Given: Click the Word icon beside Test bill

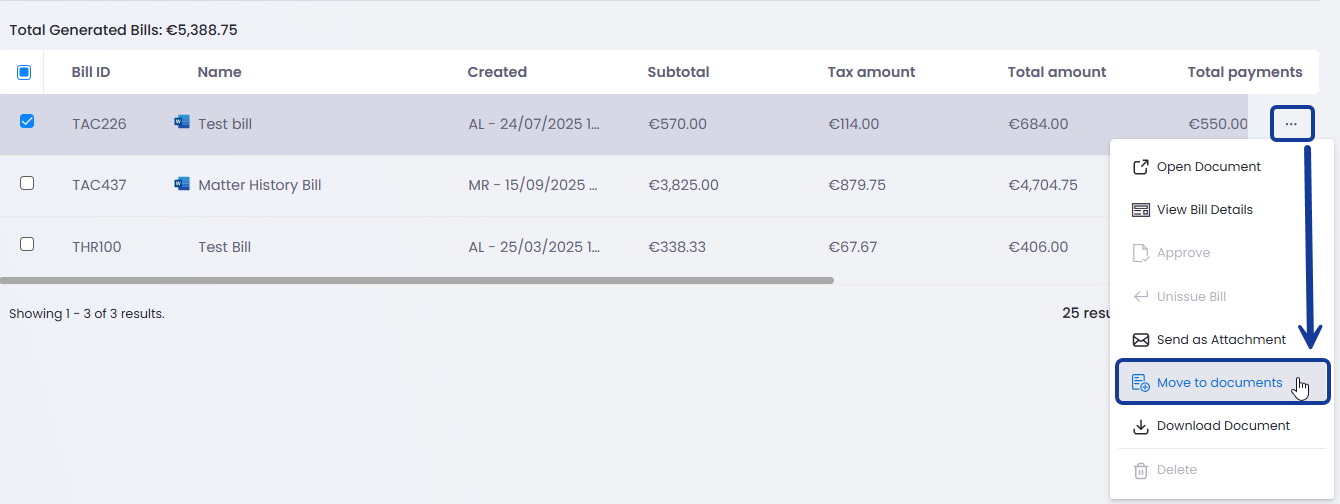Looking at the screenshot, I should (x=181, y=123).
